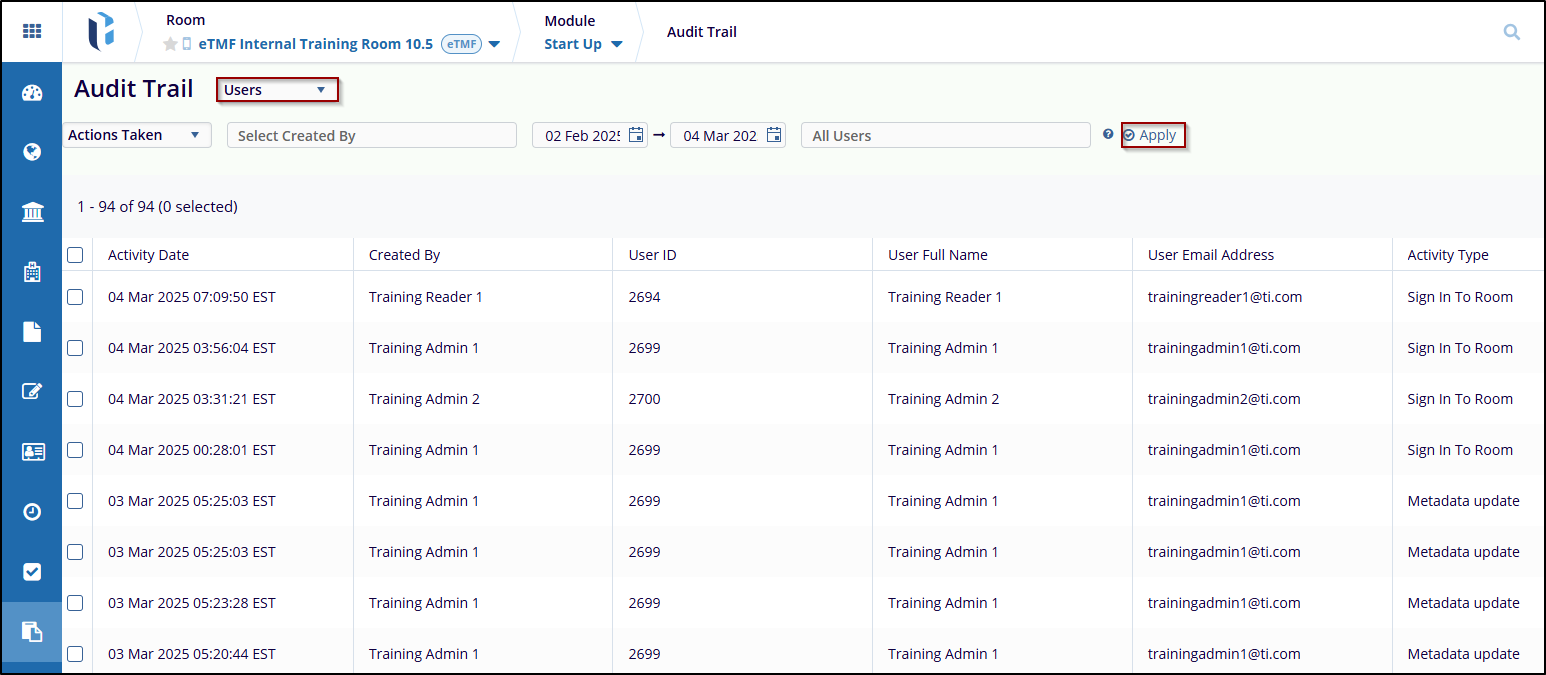Open the app grid menu icon
1546x675 pixels.
32,32
